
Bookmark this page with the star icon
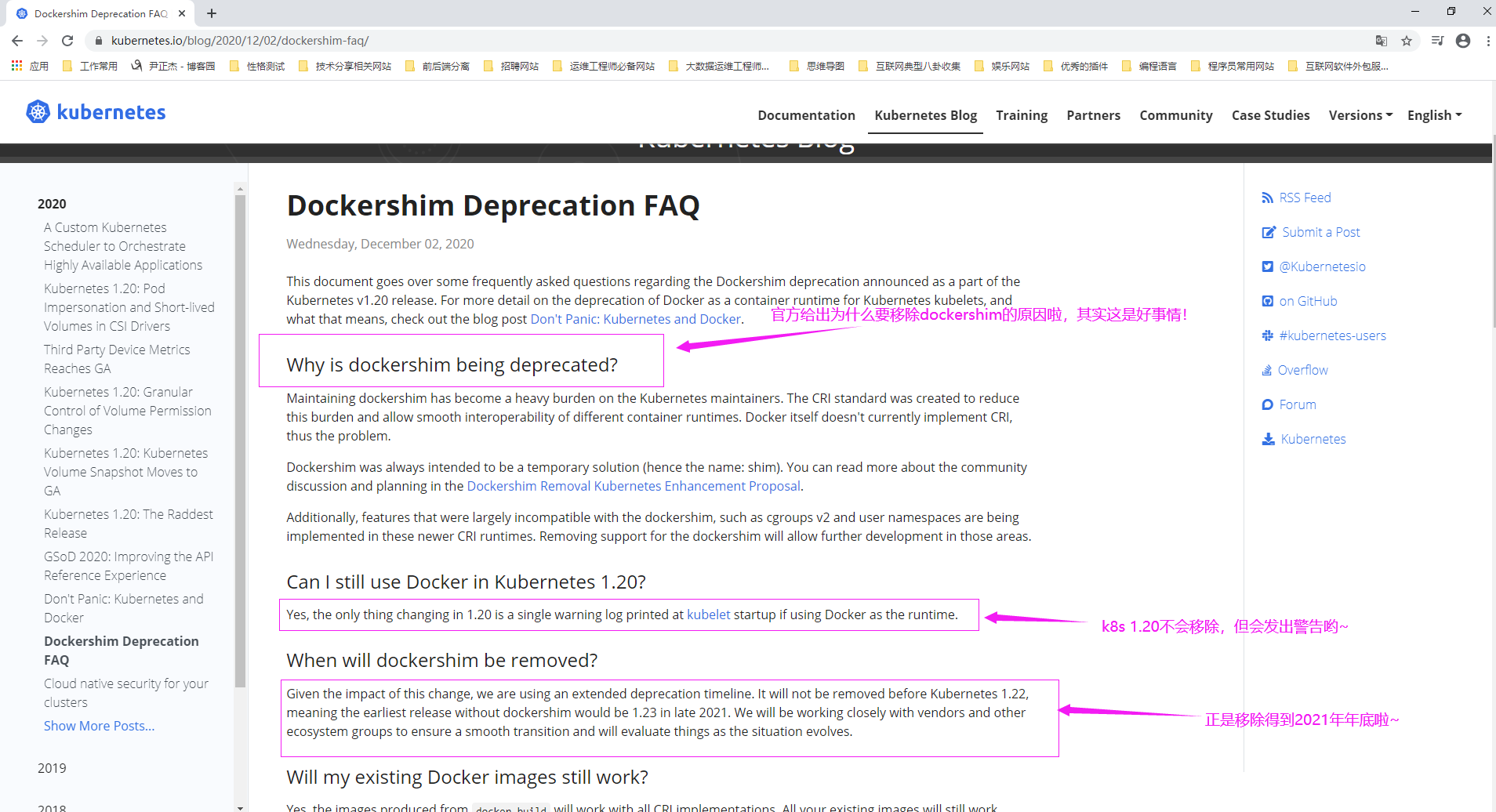[1407, 41]
